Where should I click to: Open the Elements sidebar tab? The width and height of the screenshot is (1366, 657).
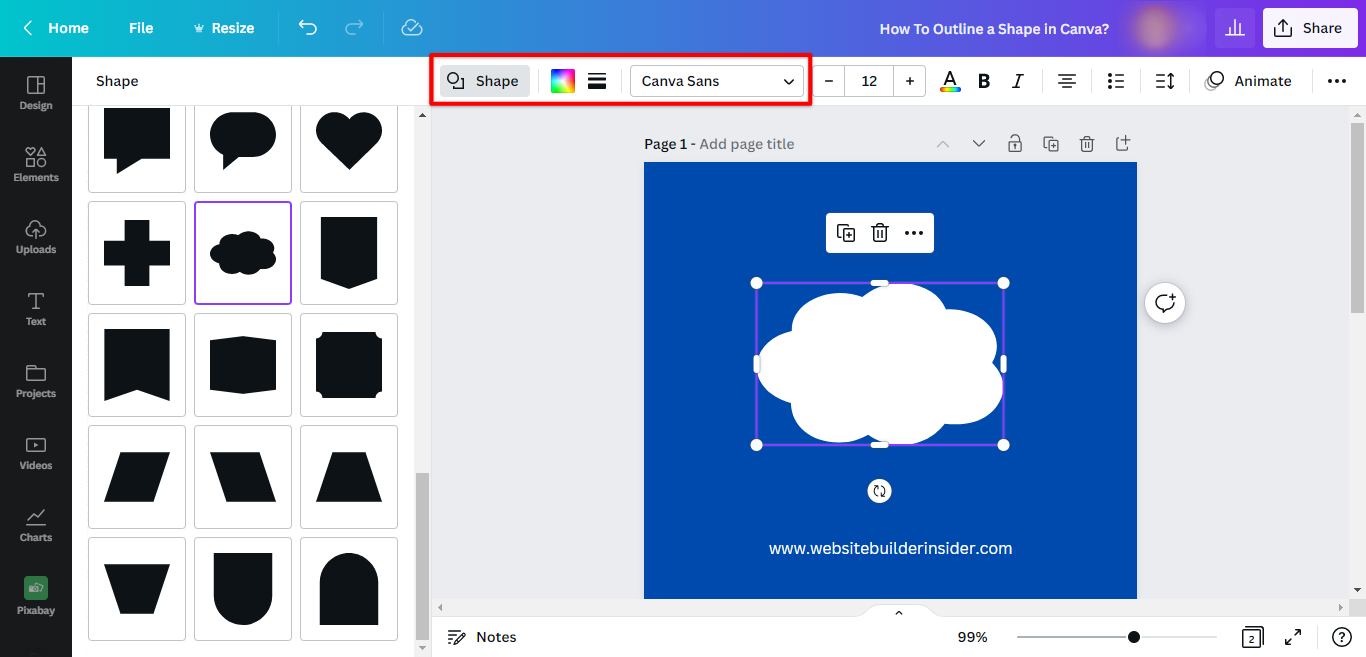[36, 164]
